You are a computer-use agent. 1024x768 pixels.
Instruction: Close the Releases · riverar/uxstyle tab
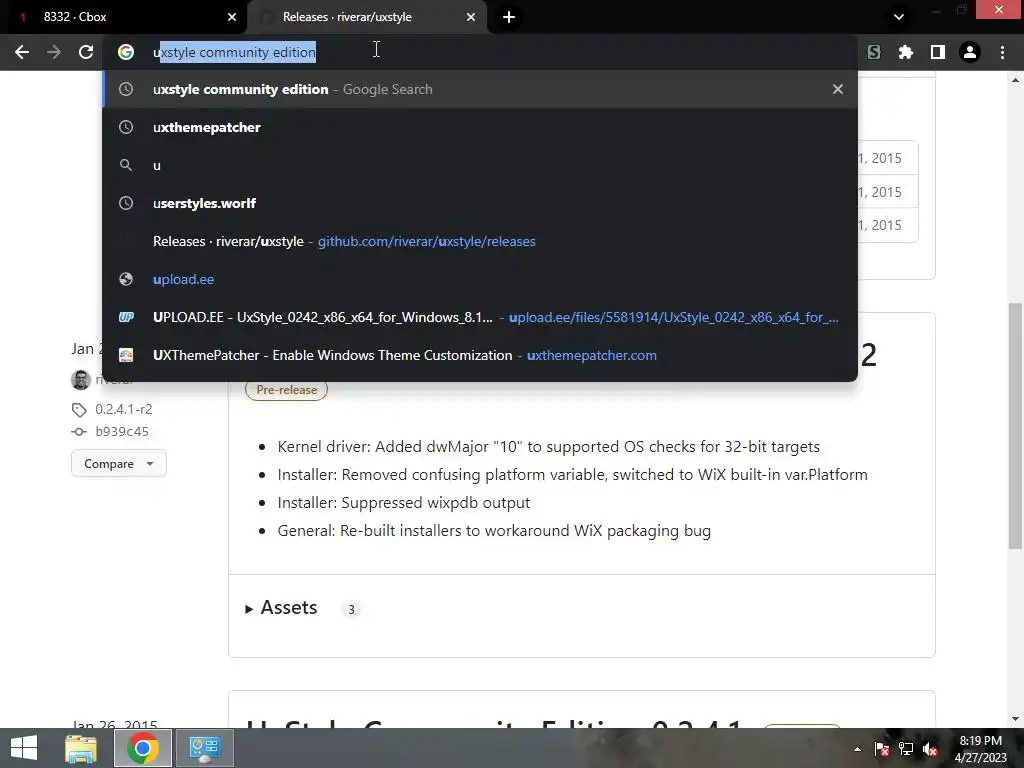point(471,17)
